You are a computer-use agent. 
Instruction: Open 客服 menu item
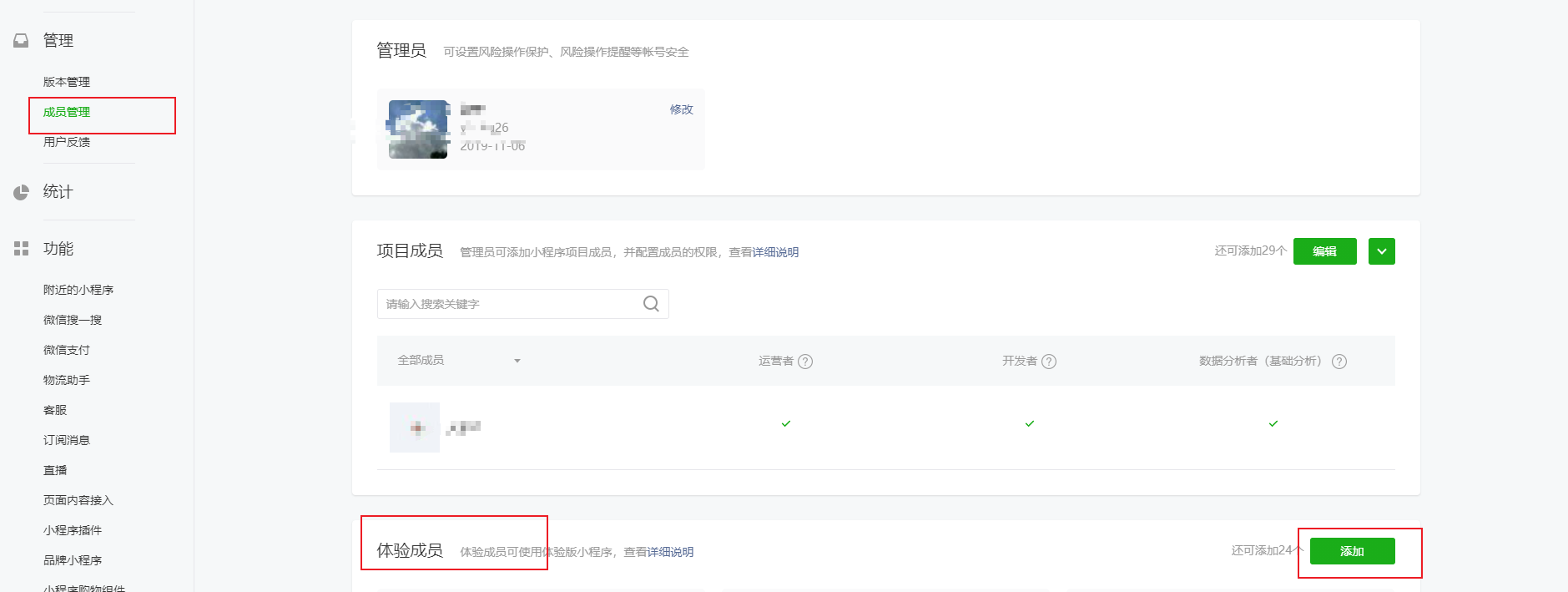55,410
